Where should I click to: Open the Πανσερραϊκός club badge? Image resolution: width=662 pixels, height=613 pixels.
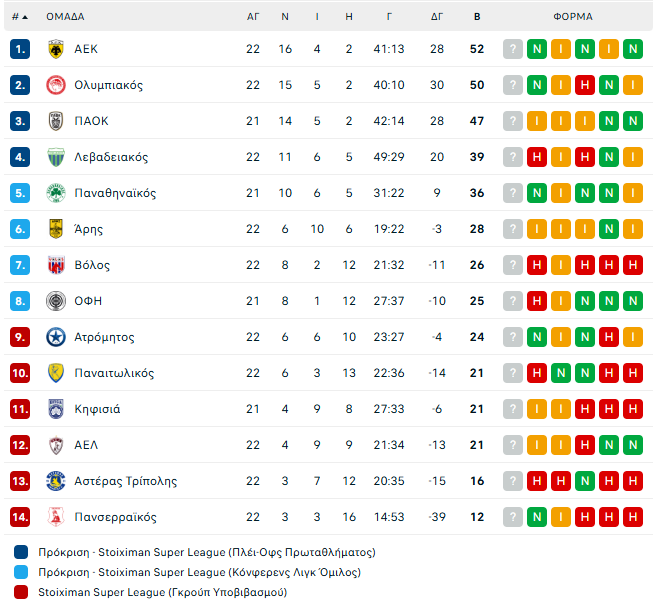coord(55,517)
